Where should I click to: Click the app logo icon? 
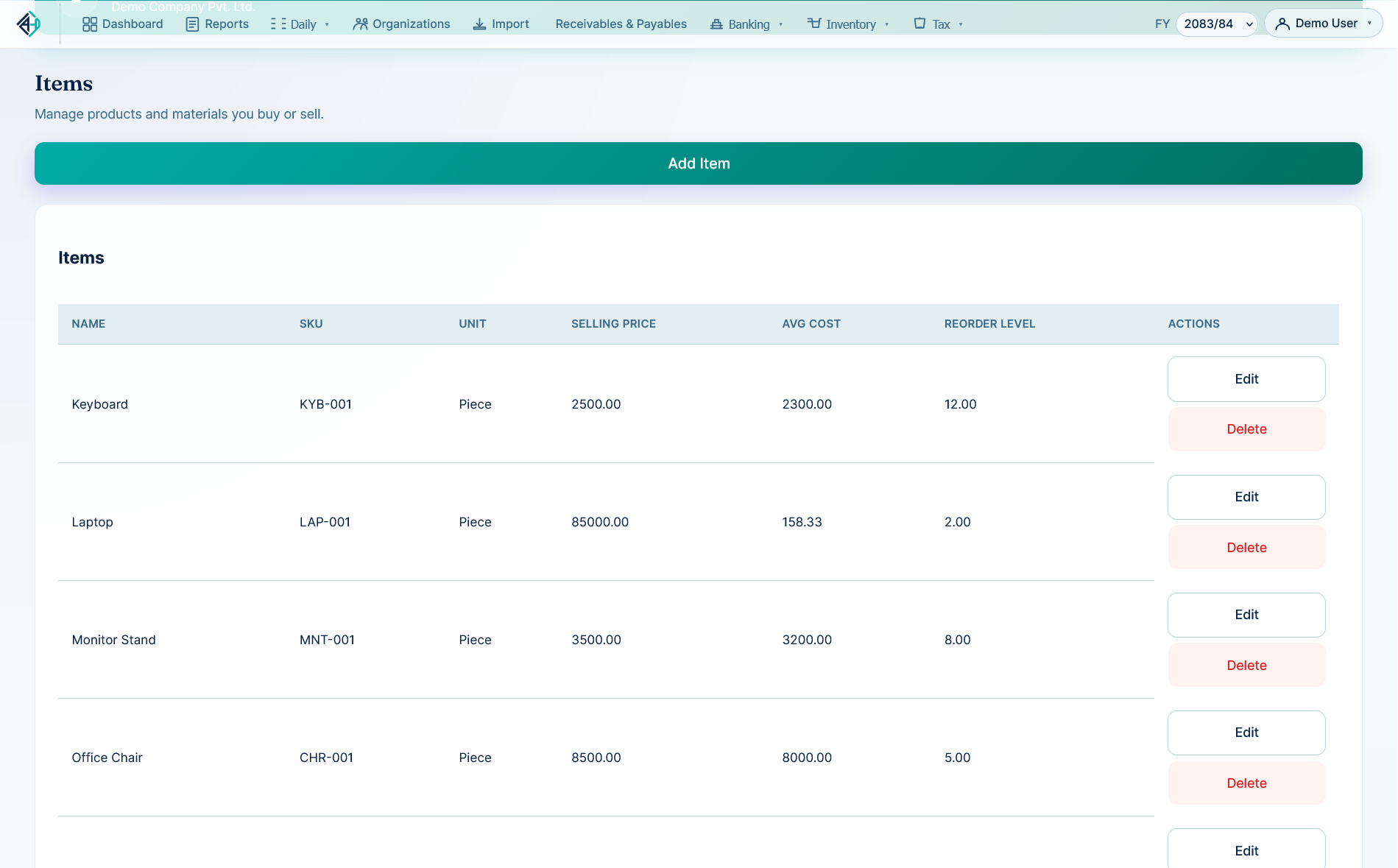[x=29, y=24]
